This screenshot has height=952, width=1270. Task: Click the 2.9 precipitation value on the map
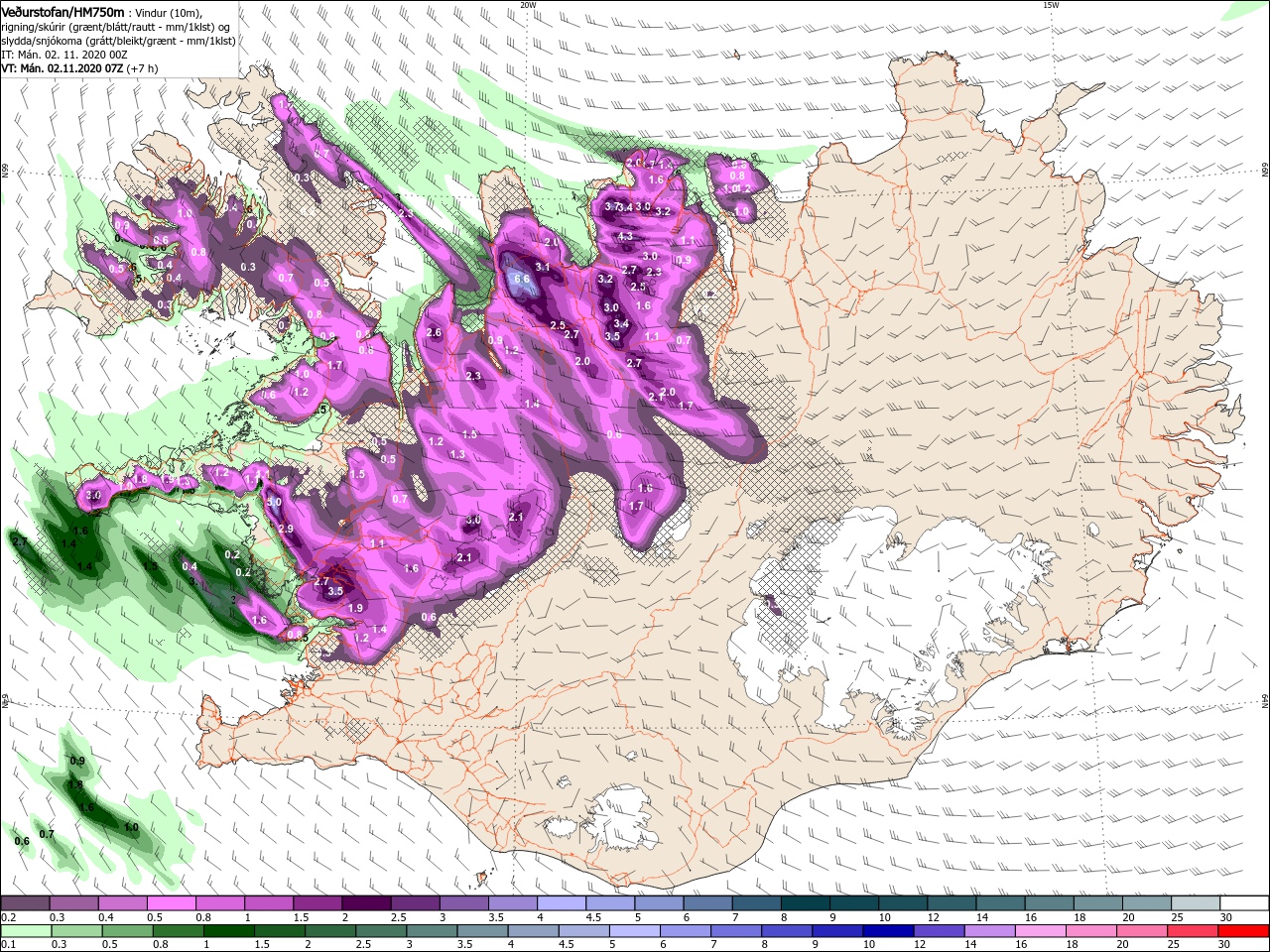[286, 530]
